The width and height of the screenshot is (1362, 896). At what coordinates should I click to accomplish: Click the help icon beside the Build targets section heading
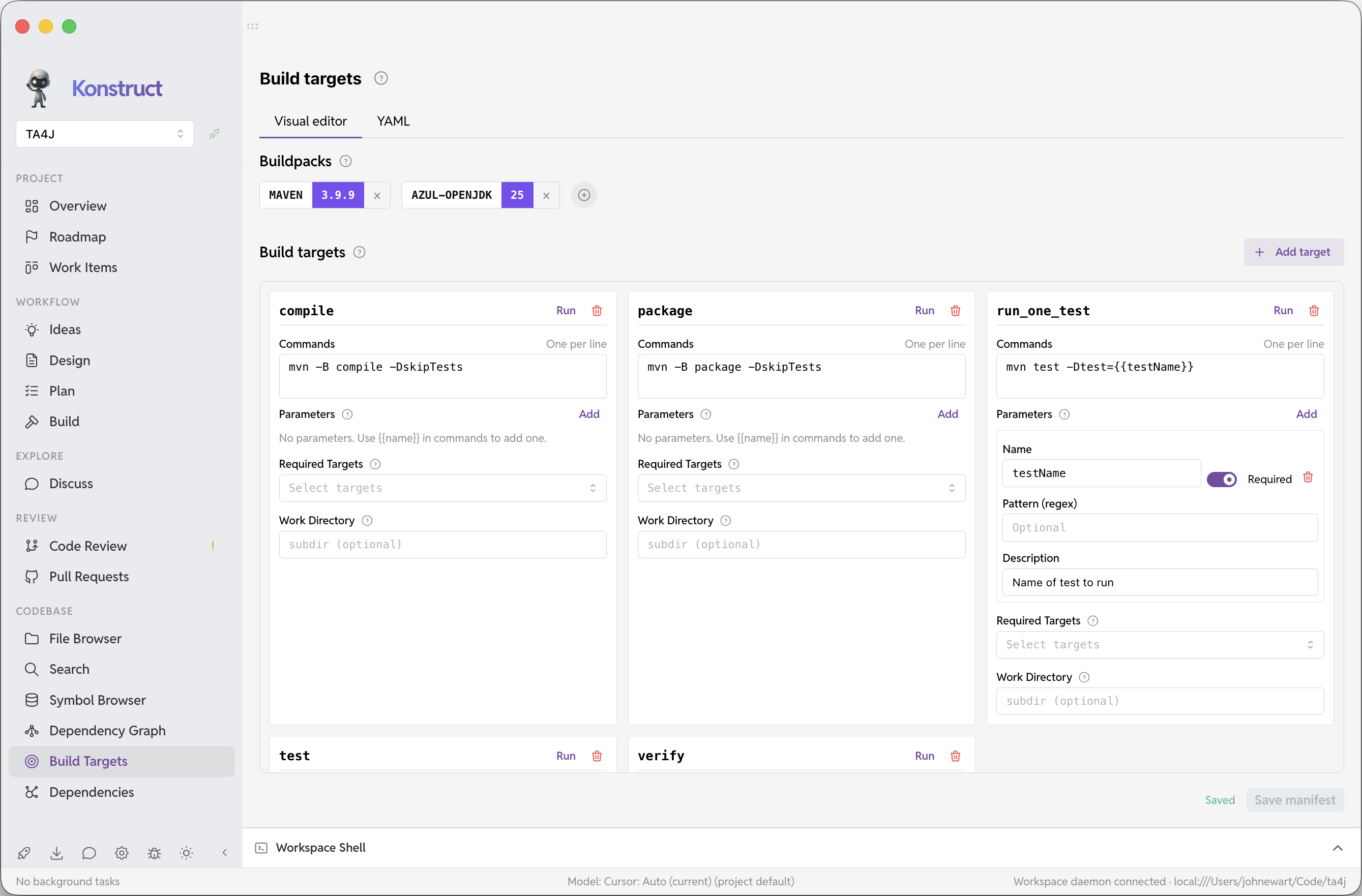[359, 252]
